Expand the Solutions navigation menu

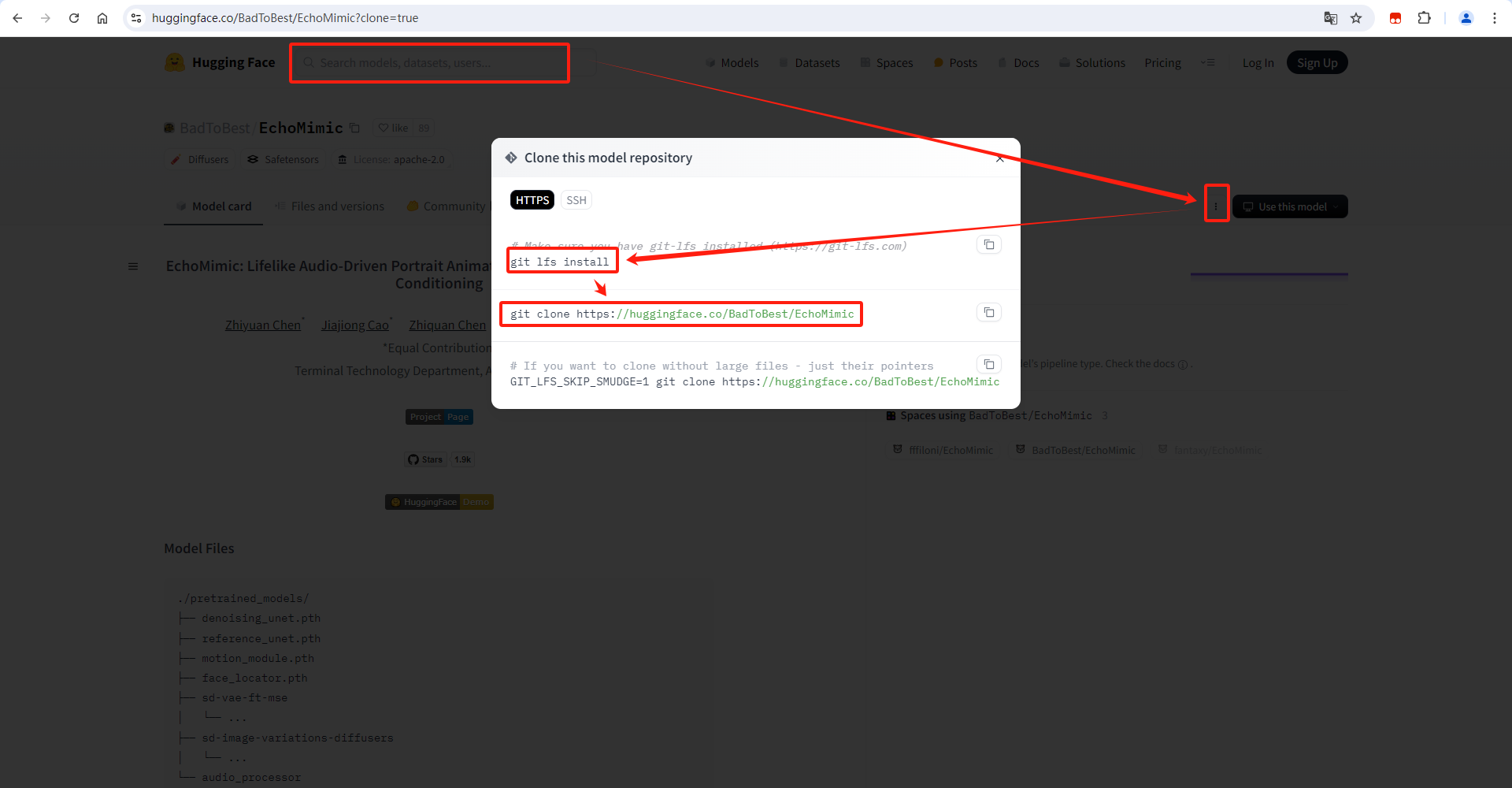coord(1092,63)
